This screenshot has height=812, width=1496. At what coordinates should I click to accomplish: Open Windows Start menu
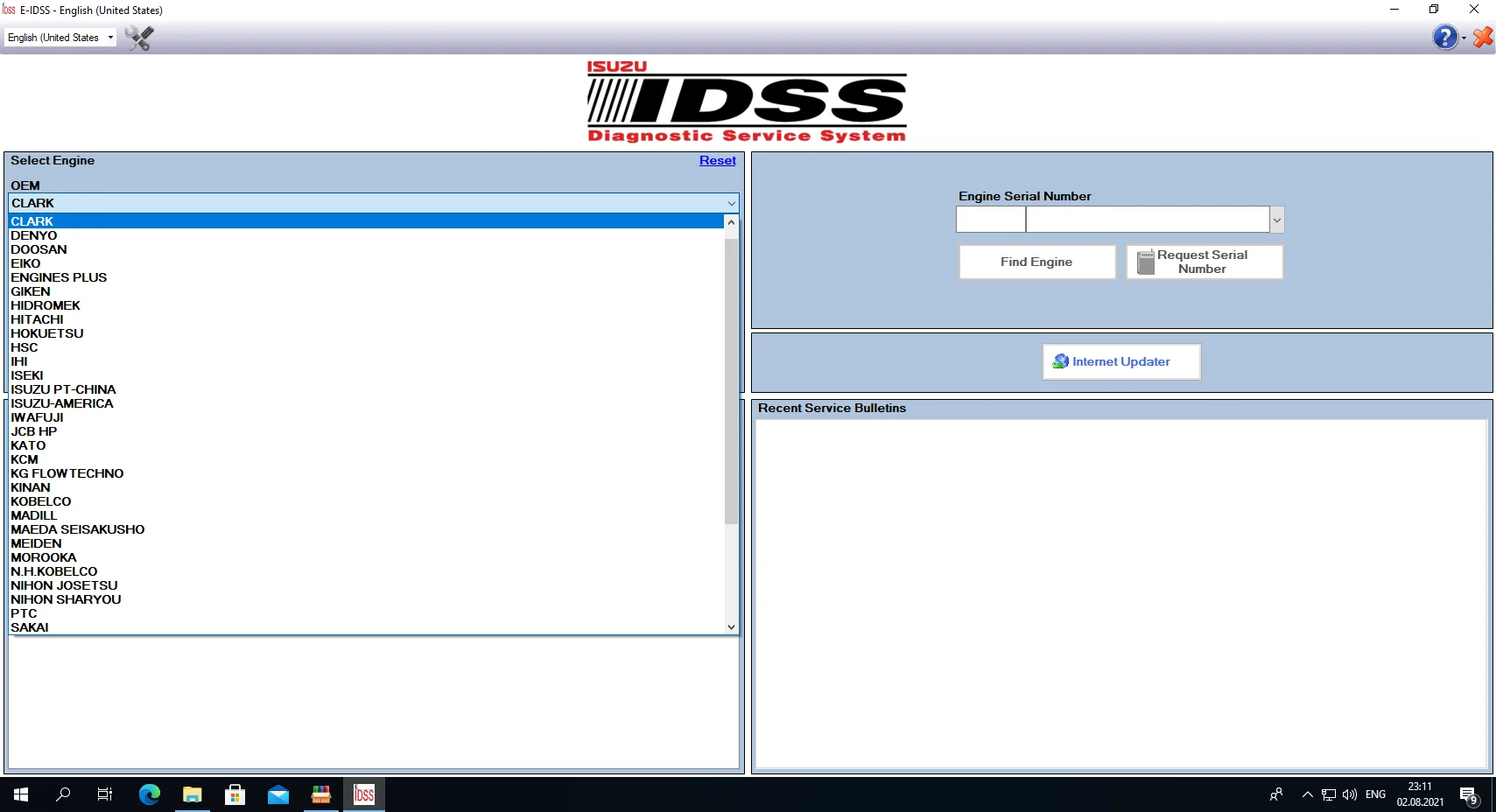tap(21, 794)
